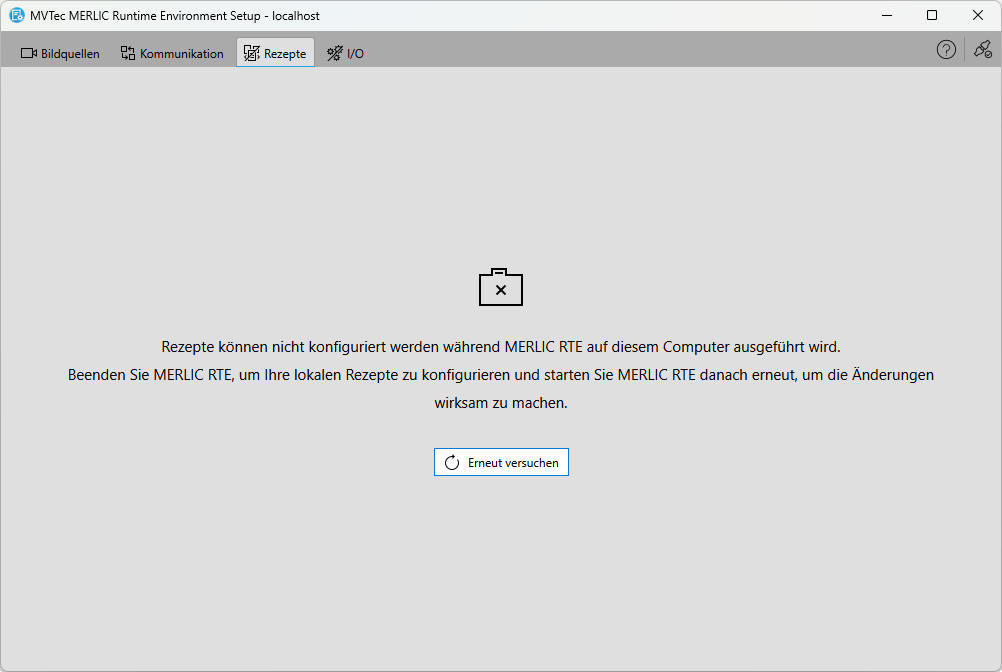The height and width of the screenshot is (672, 1002).
Task: Minimize the MERLIC setup window
Action: [x=886, y=15]
